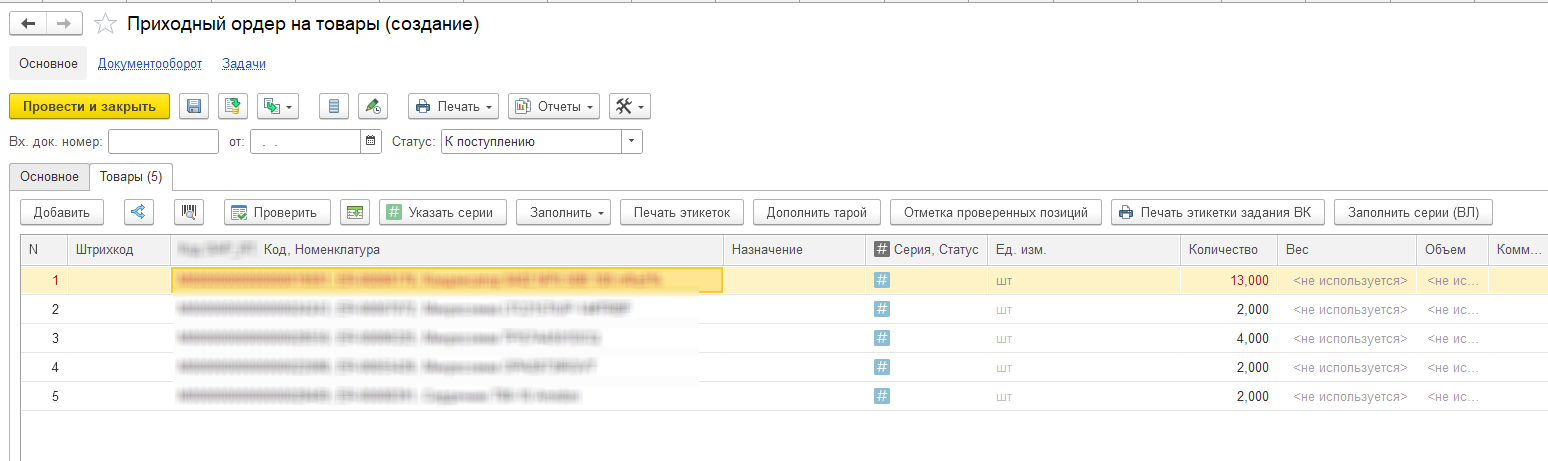This screenshot has width=1548, height=461.
Task: Click series hash icon in row 3
Action: tap(881, 338)
